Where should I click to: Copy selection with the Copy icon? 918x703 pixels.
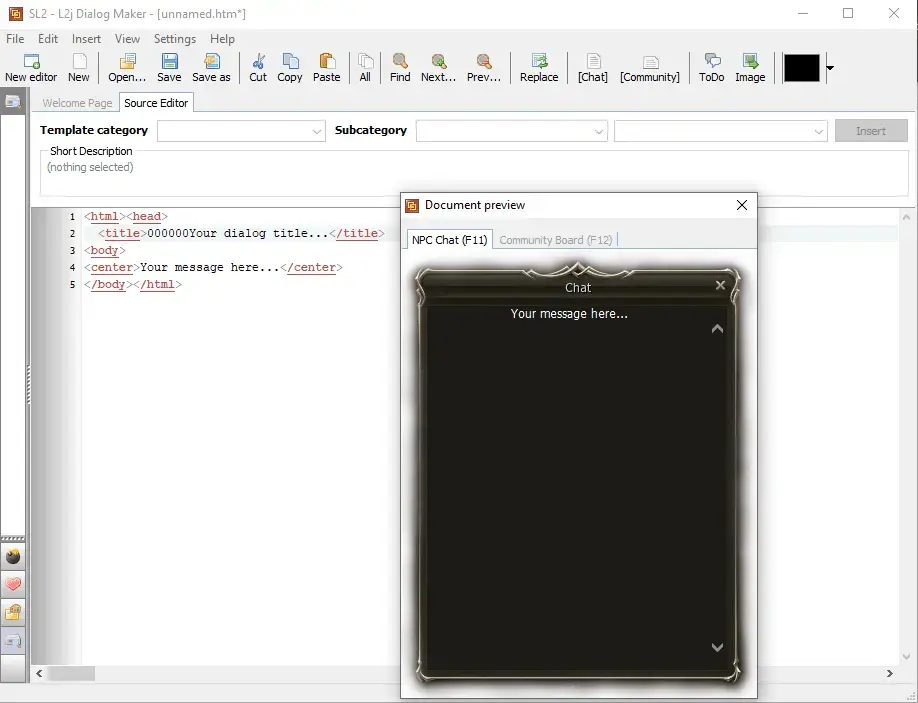pos(290,68)
